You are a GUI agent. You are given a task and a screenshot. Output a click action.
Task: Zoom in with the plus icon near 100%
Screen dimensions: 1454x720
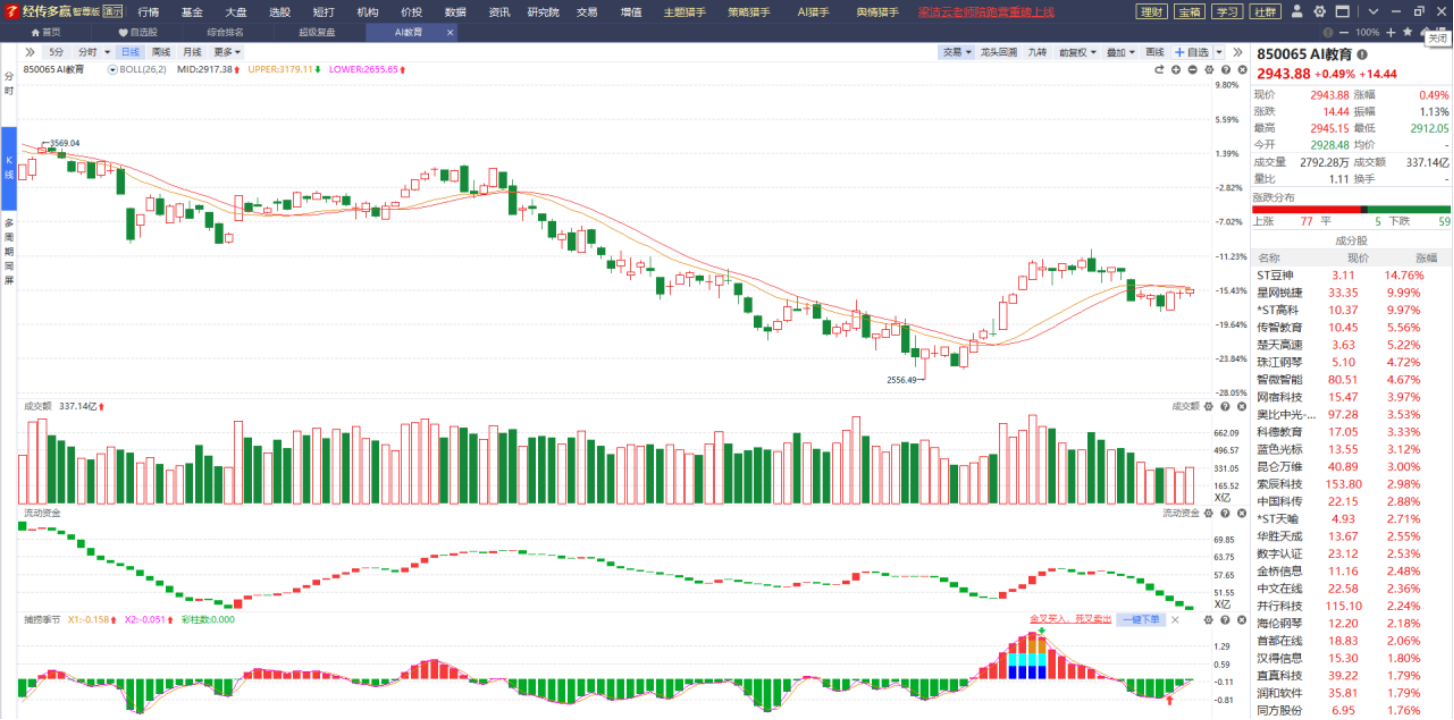(1390, 32)
